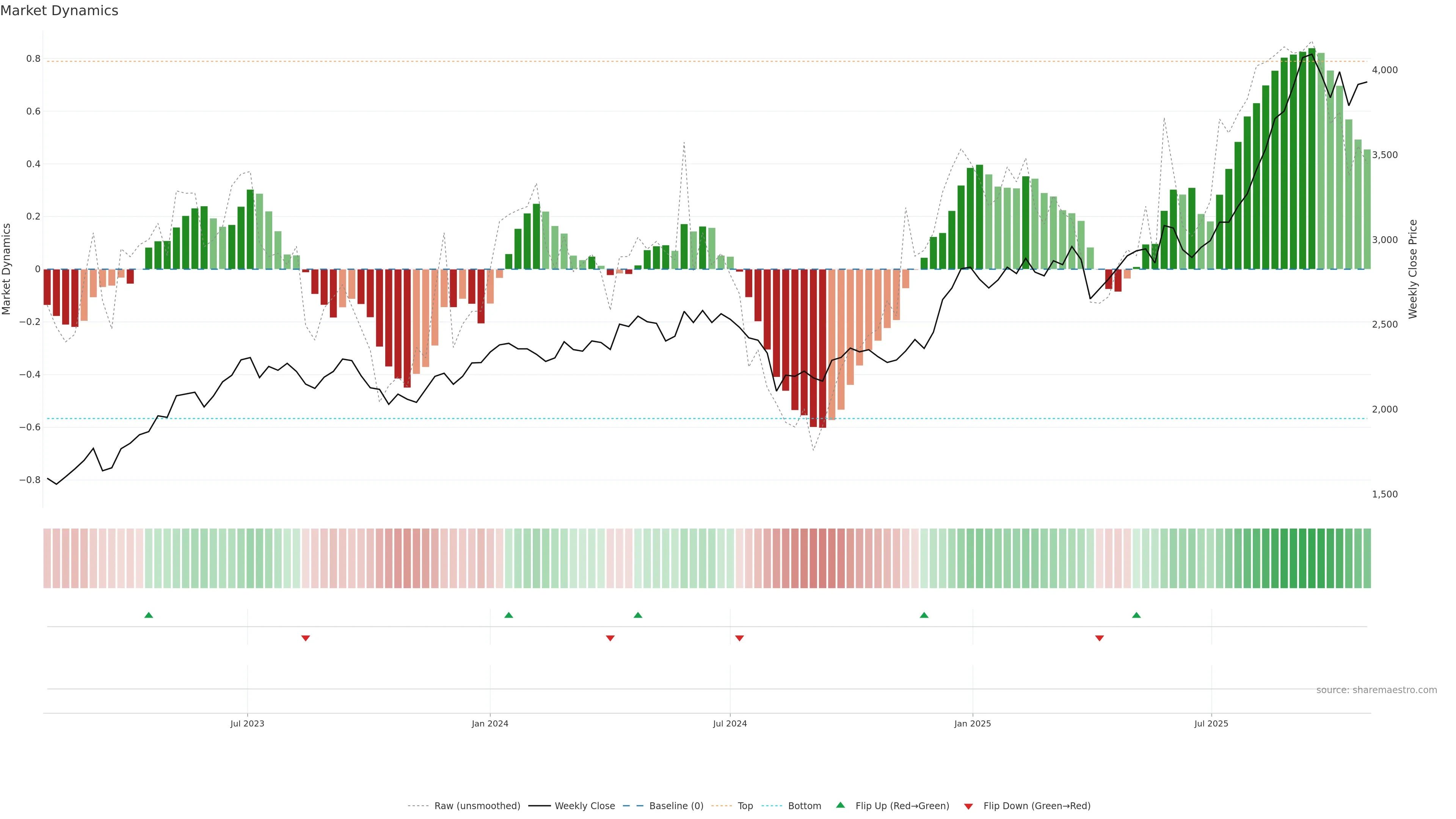Click the Flip Down marker right after Jul 2024

click(739, 638)
